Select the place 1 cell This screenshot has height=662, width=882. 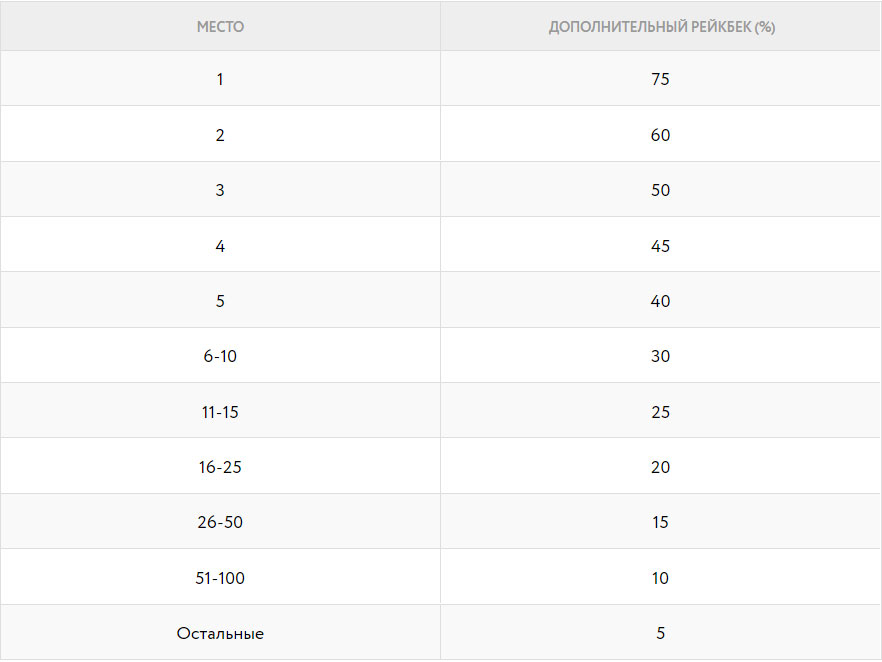pyautogui.click(x=220, y=79)
